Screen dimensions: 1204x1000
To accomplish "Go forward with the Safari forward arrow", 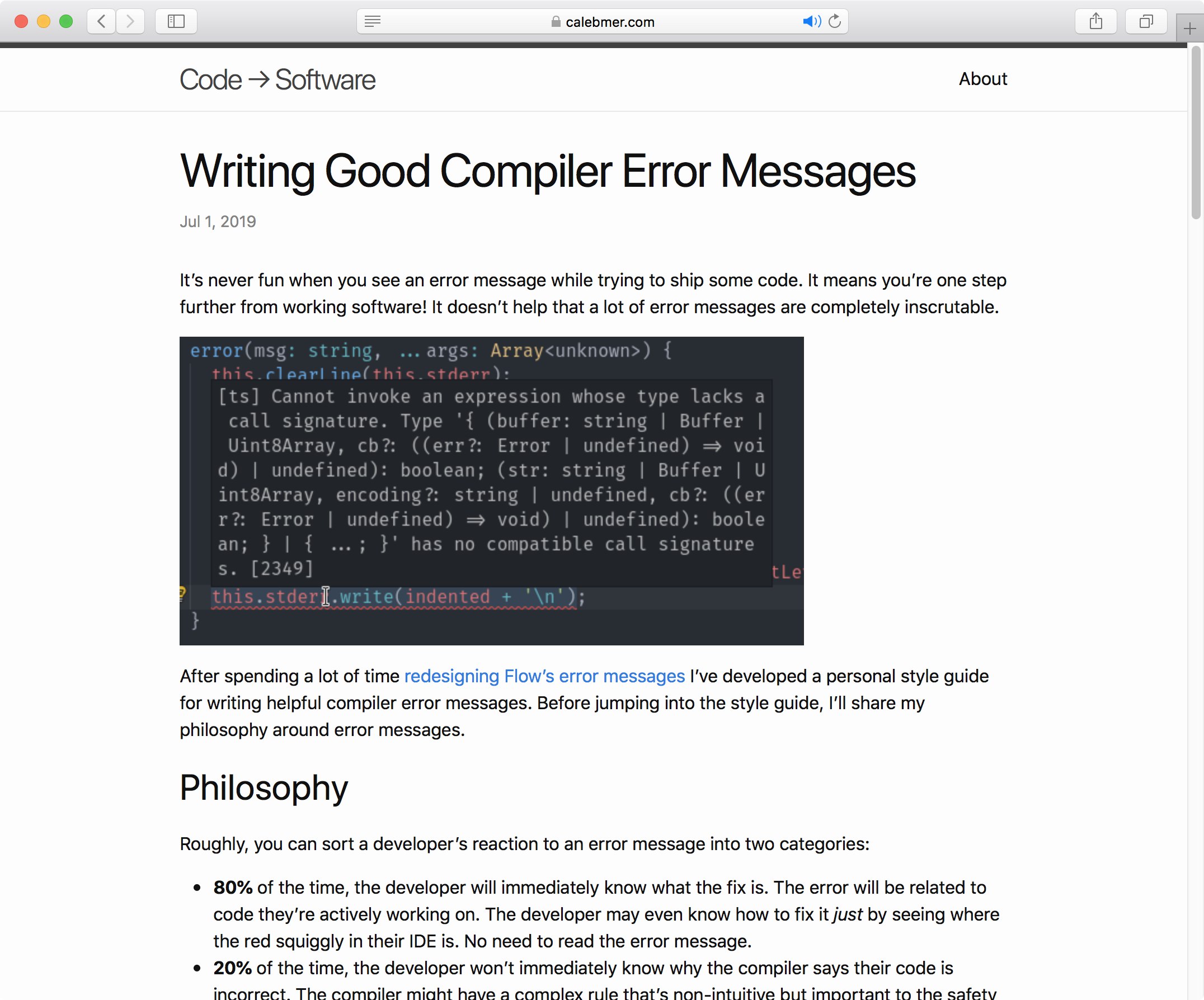I will click(130, 21).
